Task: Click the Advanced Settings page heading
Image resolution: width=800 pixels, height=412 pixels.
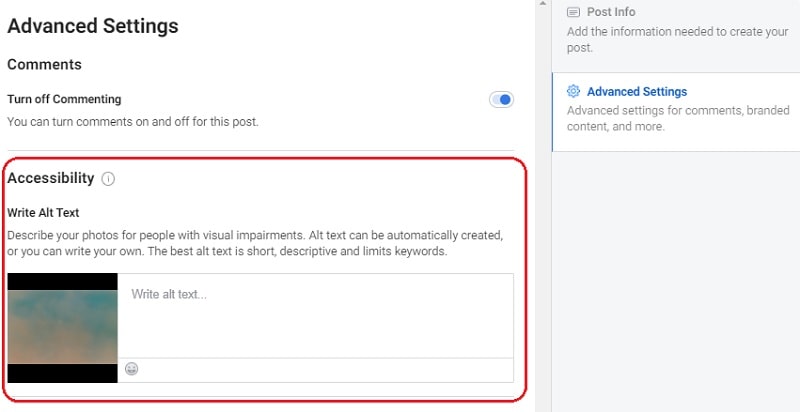Action: (x=93, y=26)
